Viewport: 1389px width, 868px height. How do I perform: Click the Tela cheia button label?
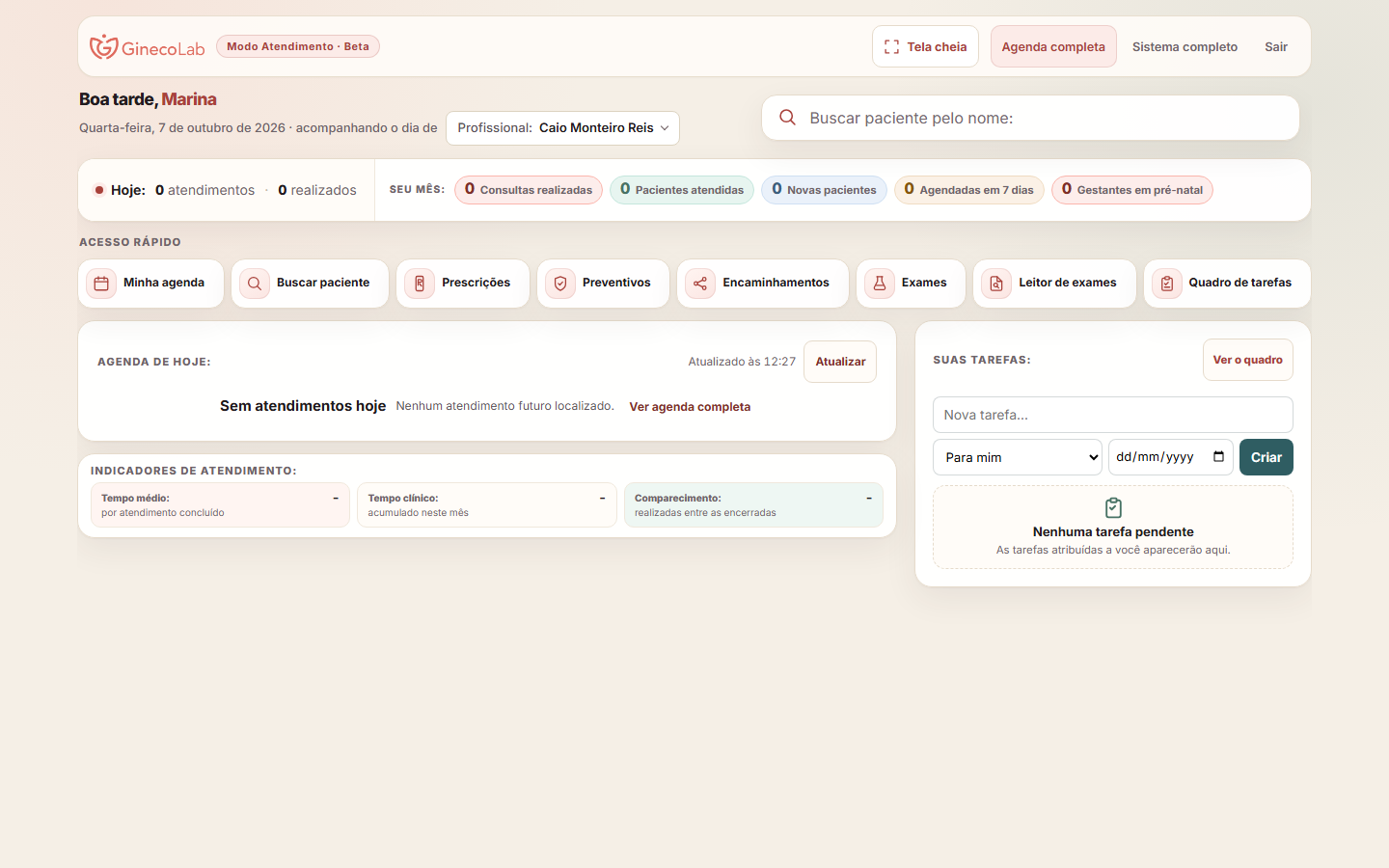937,46
